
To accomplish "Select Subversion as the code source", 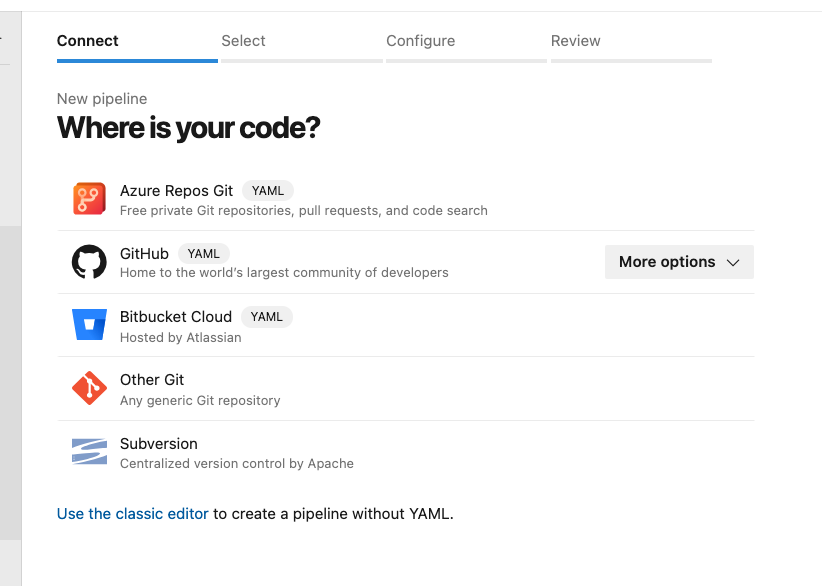I will coord(159,443).
